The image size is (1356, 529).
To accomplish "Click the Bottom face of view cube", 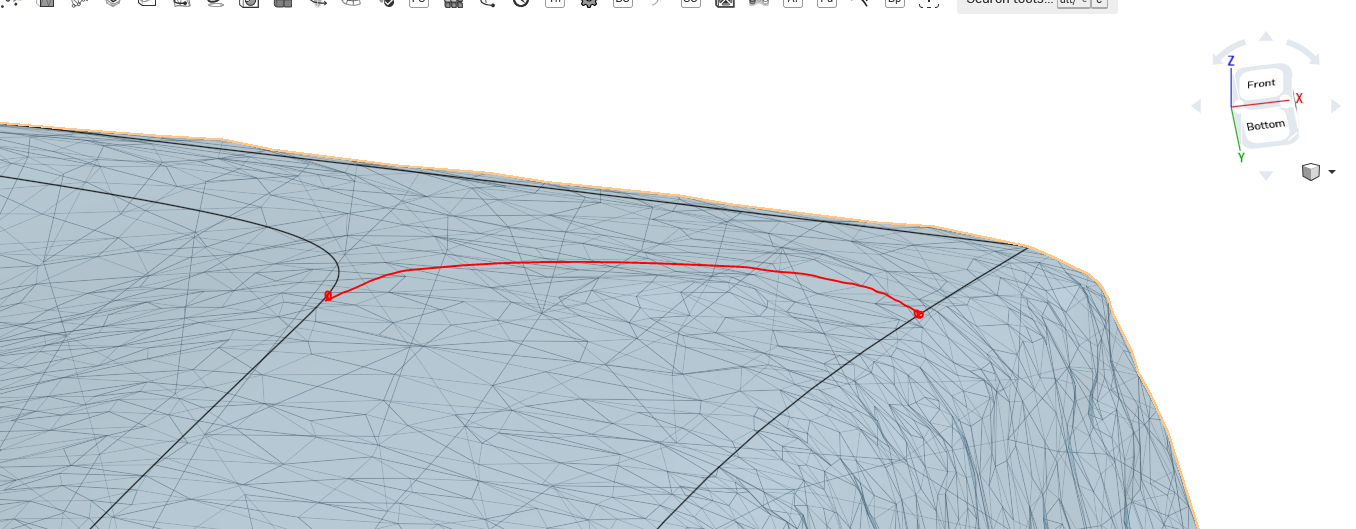I will coord(1266,125).
